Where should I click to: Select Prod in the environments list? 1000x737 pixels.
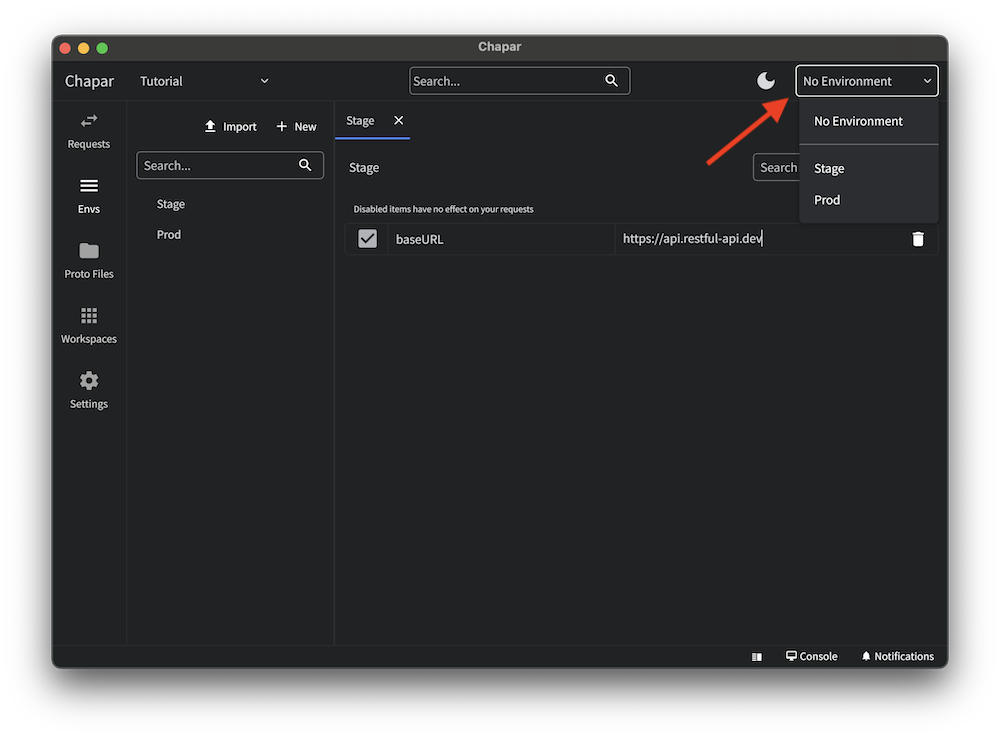point(169,234)
